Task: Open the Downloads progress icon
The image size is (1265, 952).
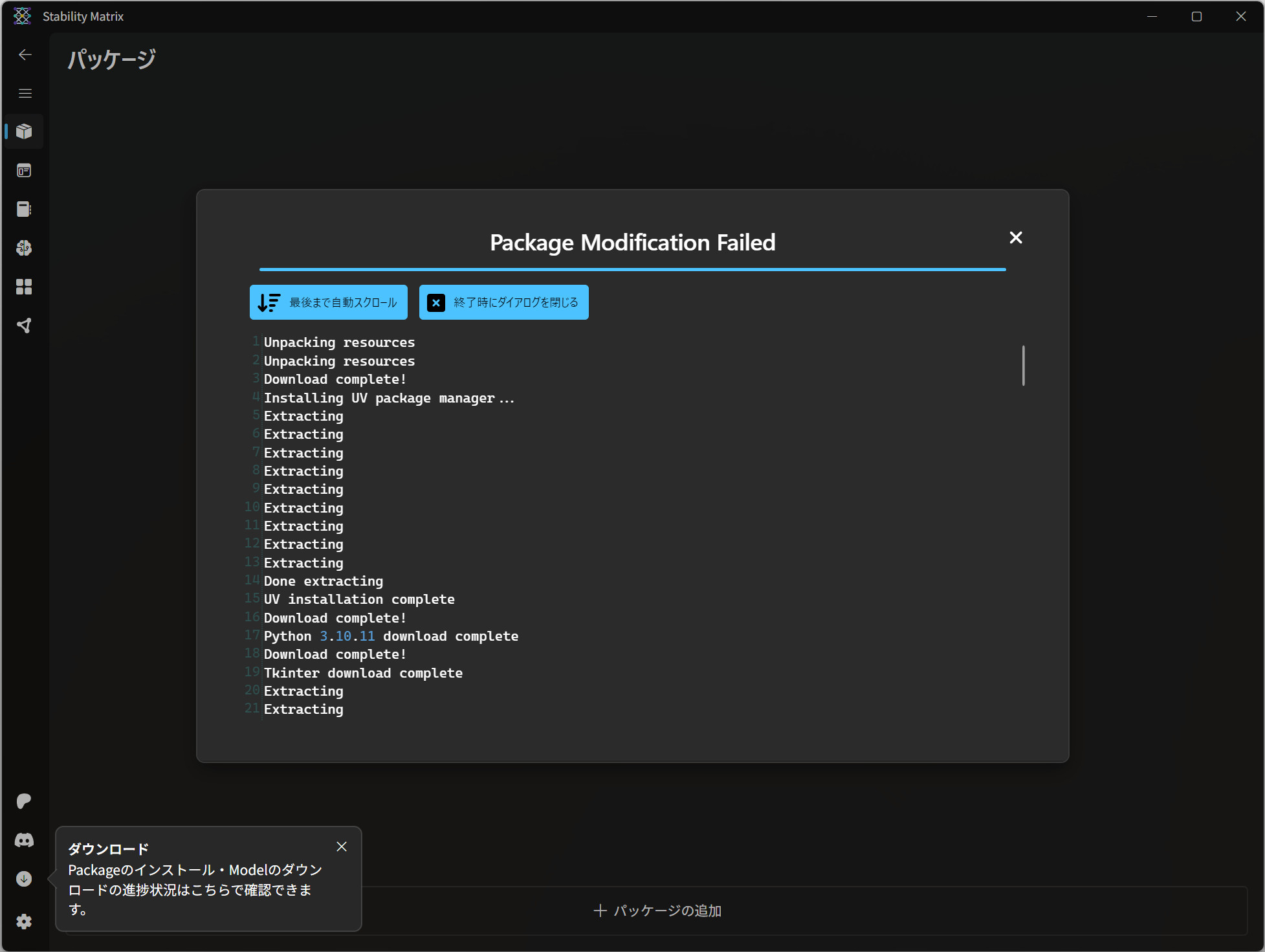Action: (x=25, y=879)
